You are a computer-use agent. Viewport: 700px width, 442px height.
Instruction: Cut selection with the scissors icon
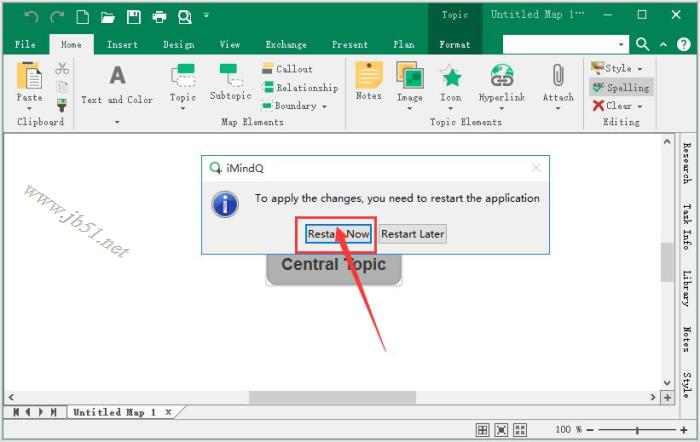(x=62, y=68)
